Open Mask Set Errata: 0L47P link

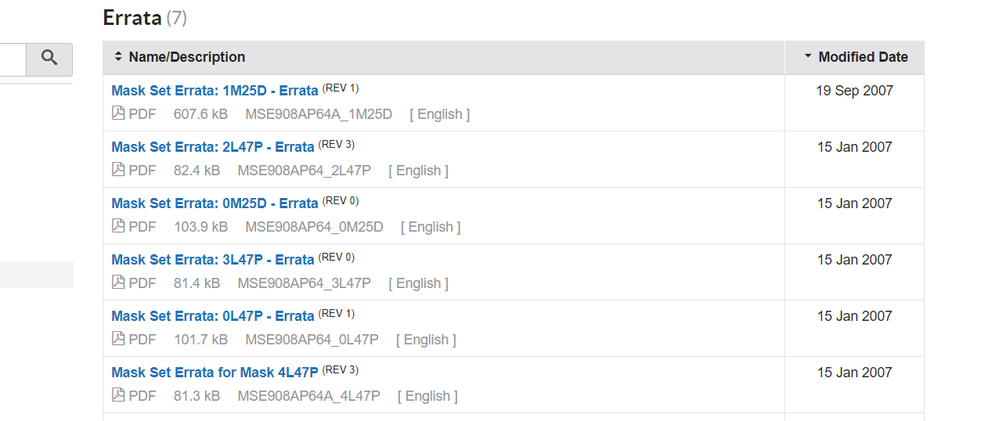click(212, 316)
